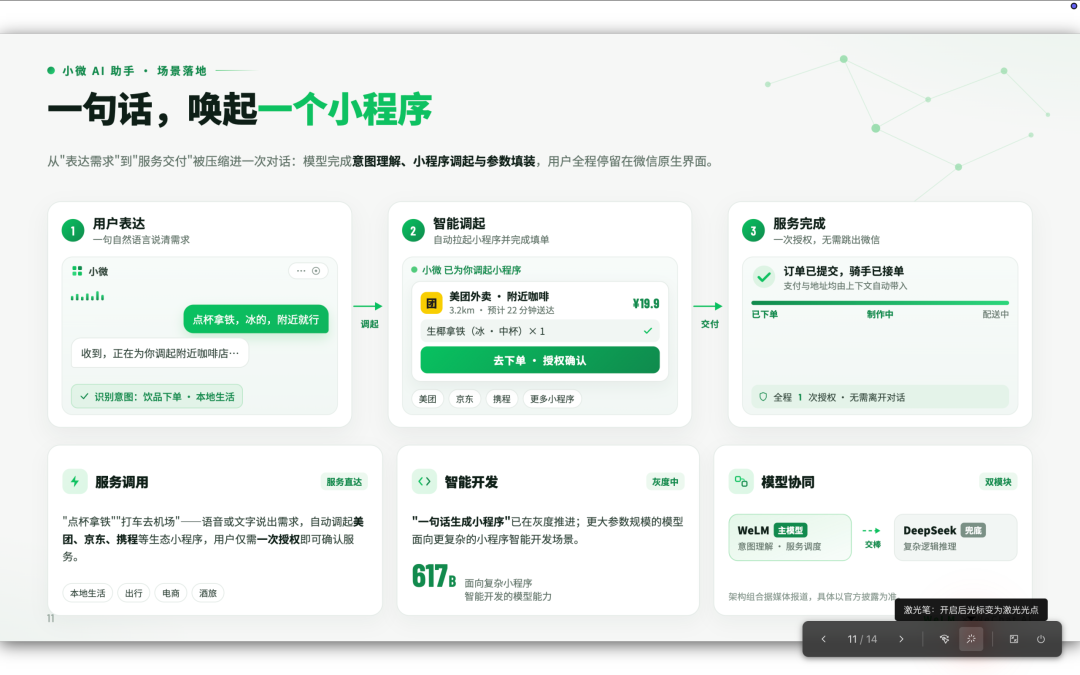The height and width of the screenshot is (675, 1080).
Task: Click the slide number 11 at bottom left
Action: pyautogui.click(x=50, y=618)
